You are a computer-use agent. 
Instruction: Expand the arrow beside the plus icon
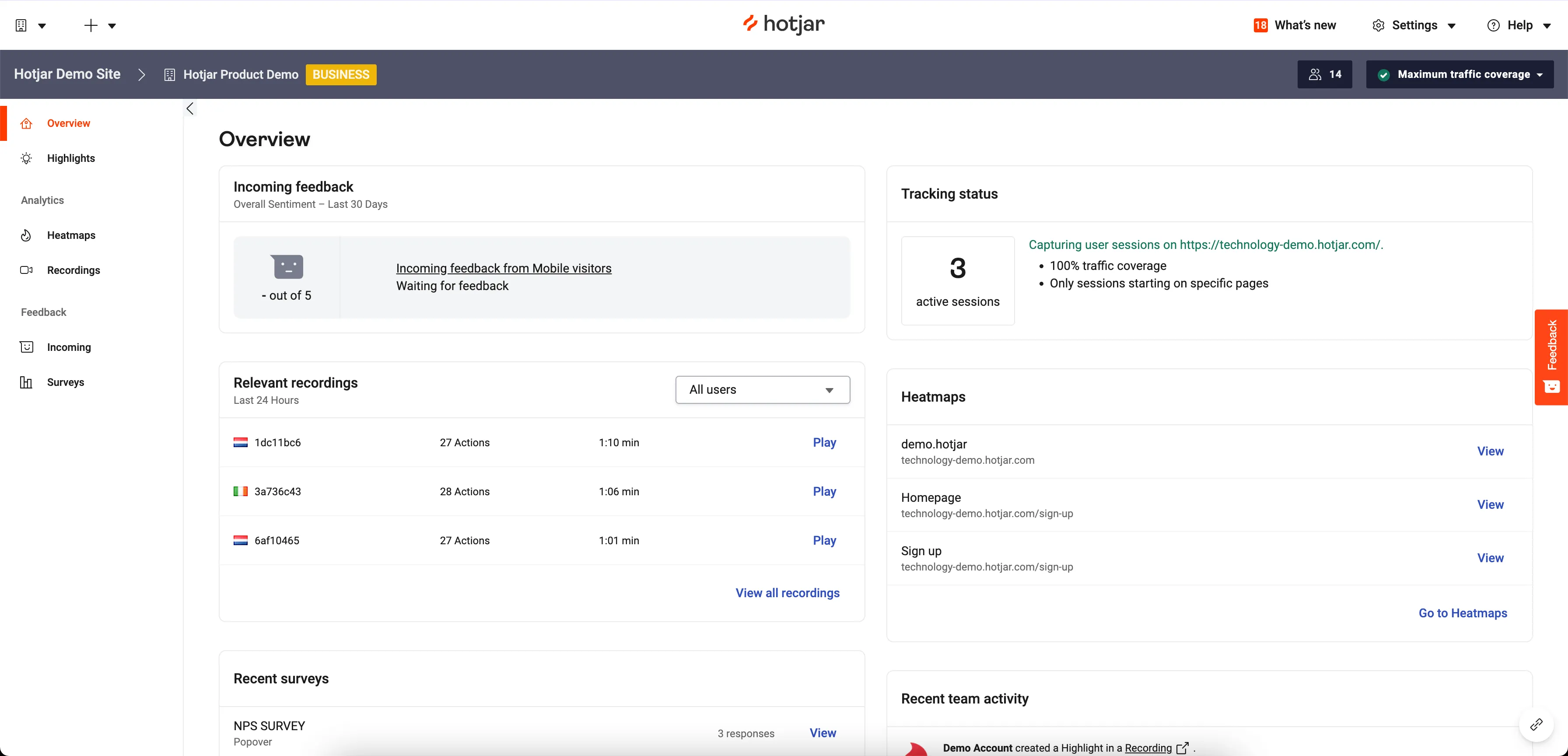click(x=112, y=26)
